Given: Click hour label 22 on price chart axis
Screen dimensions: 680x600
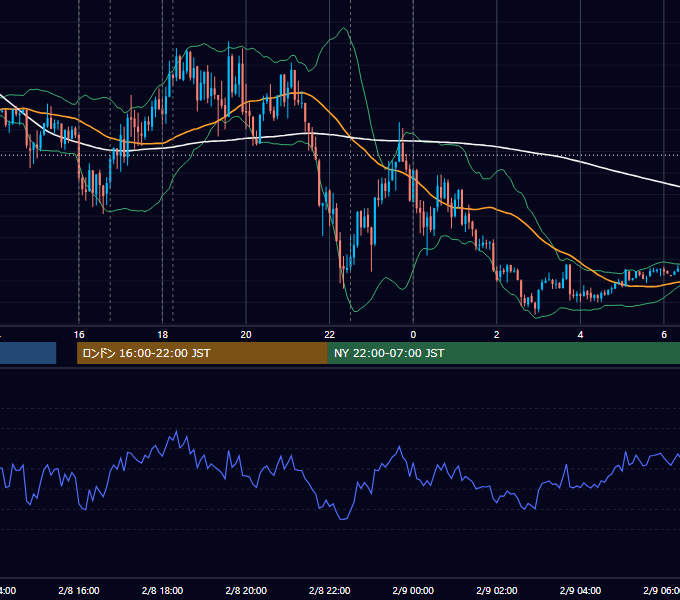Looking at the screenshot, I should pos(330,335).
